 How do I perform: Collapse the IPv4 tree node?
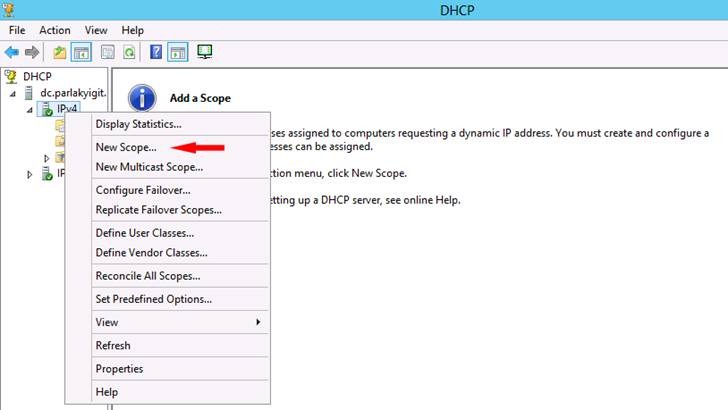(x=29, y=109)
